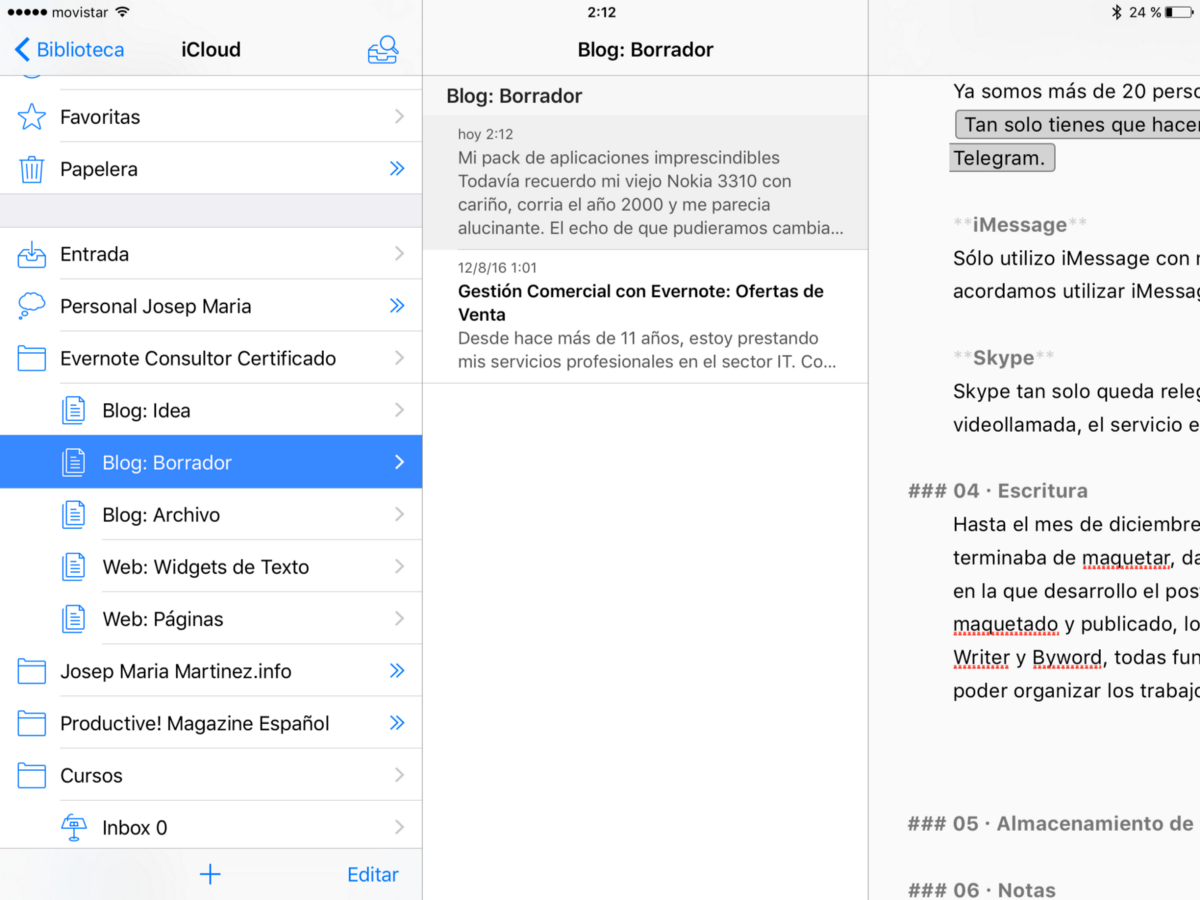The height and width of the screenshot is (900, 1200).
Task: Tap the Favoritas star icon
Action: (32, 117)
